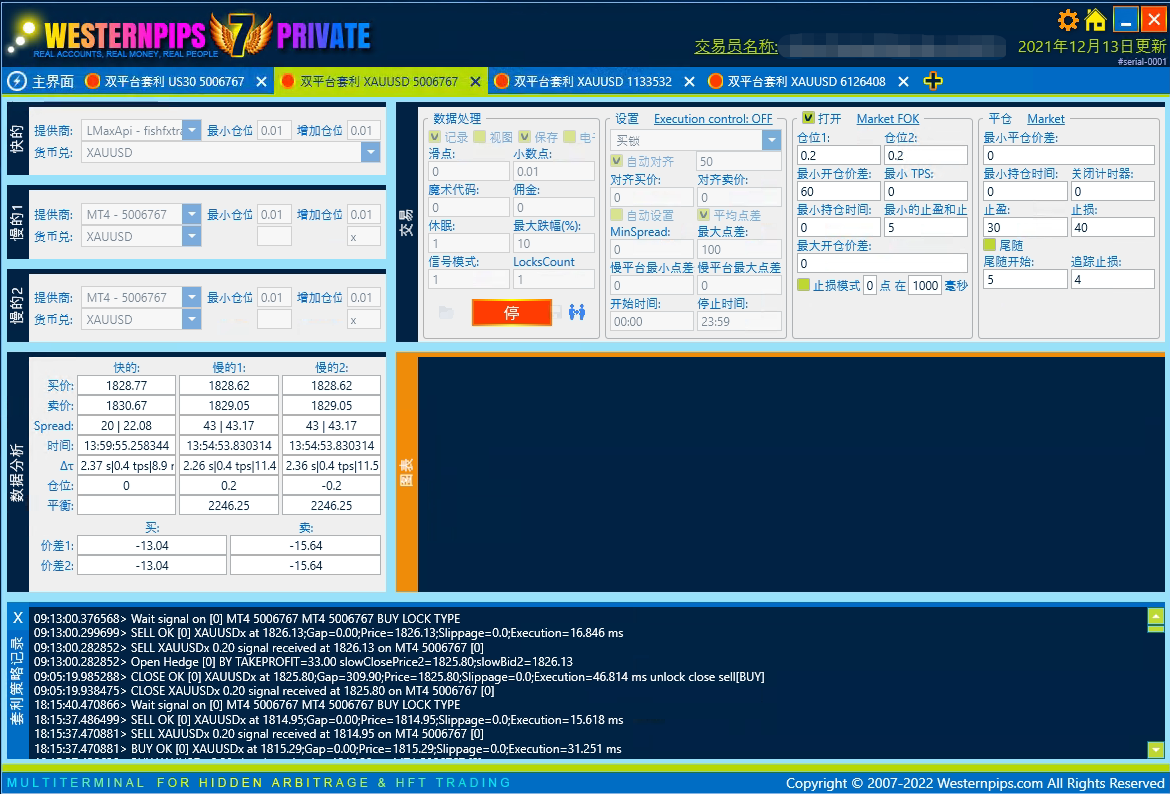Click the blue people icon beside 停 button

click(577, 312)
